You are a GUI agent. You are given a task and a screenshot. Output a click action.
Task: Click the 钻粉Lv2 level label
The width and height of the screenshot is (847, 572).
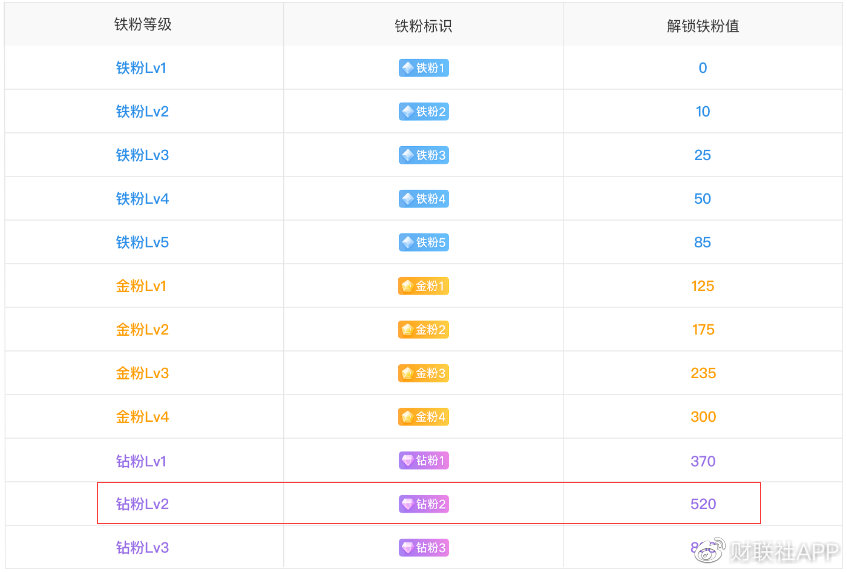coord(142,504)
